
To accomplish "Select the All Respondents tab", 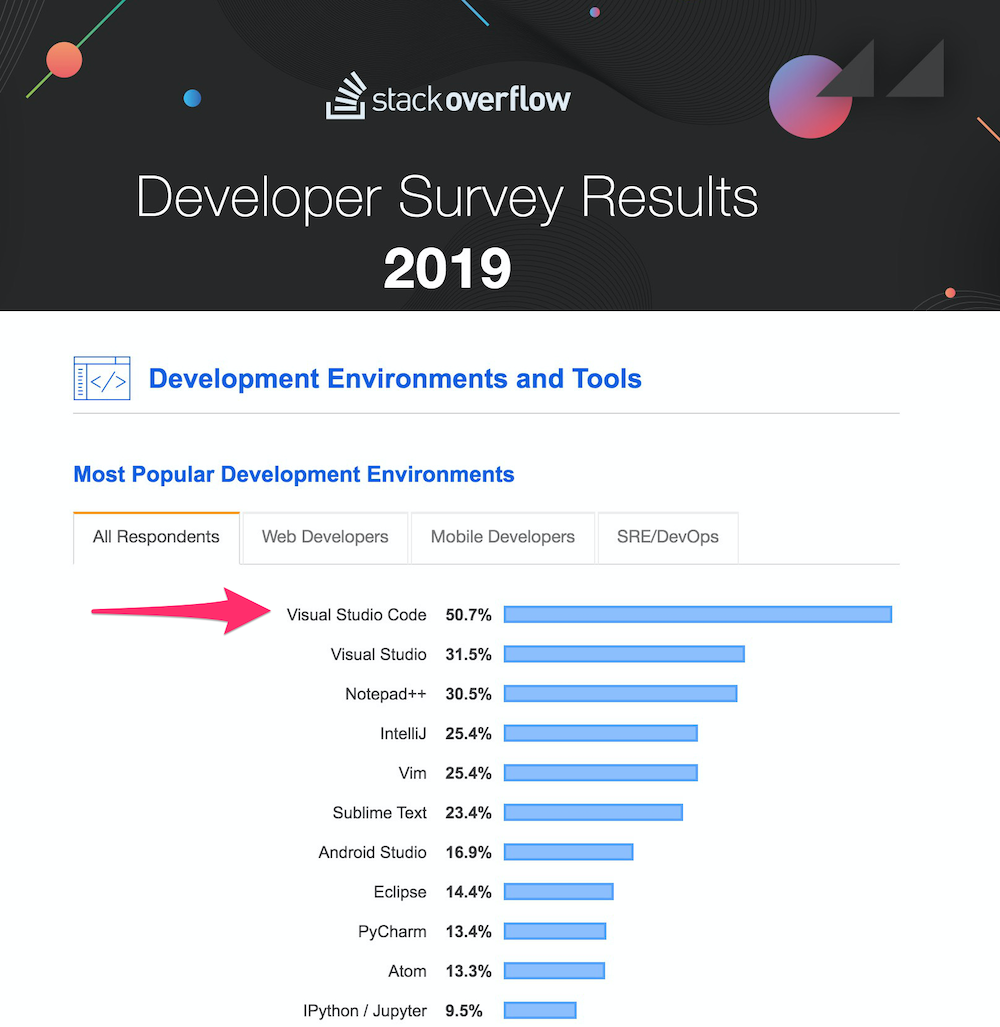I will click(x=156, y=537).
